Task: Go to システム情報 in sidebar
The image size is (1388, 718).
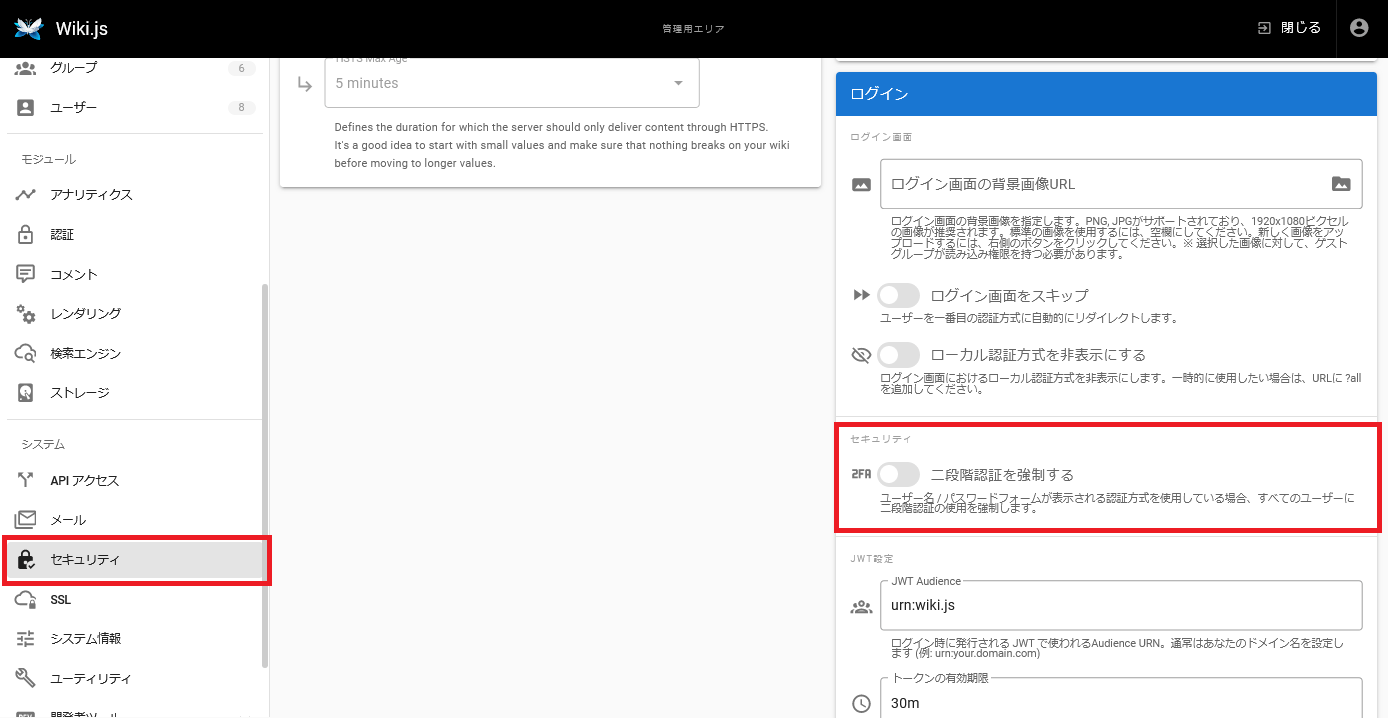Action: [x=85, y=639]
